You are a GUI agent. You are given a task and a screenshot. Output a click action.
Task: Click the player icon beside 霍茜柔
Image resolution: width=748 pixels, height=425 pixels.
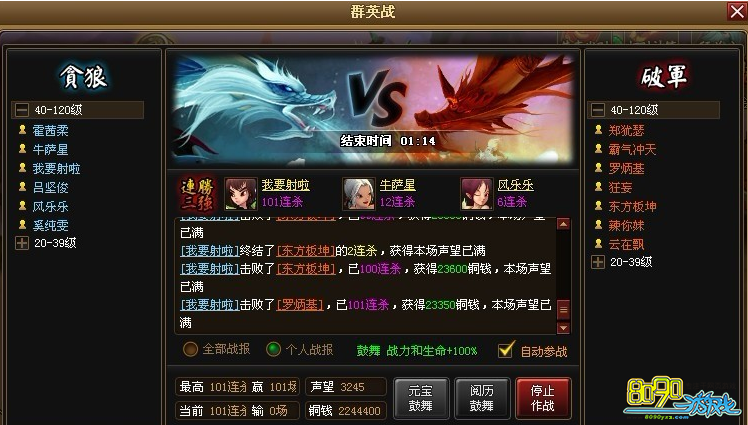22,130
